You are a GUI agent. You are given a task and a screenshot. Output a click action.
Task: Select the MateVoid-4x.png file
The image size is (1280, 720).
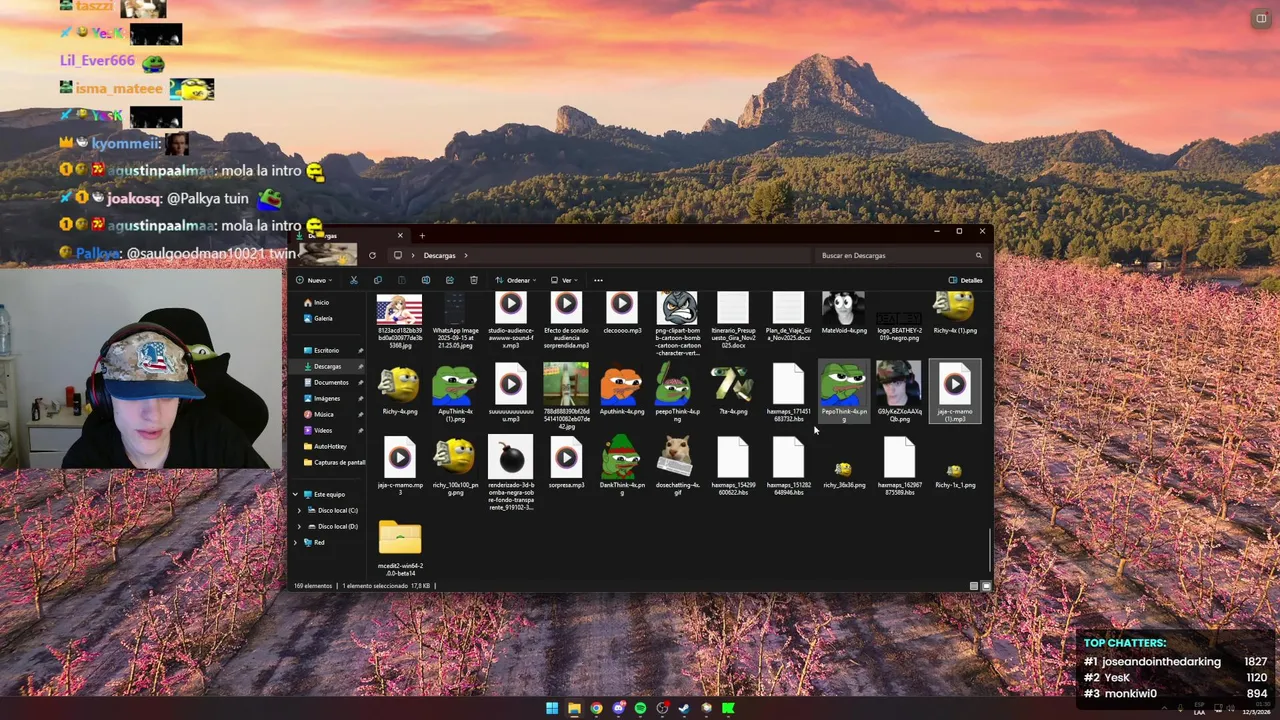click(844, 313)
